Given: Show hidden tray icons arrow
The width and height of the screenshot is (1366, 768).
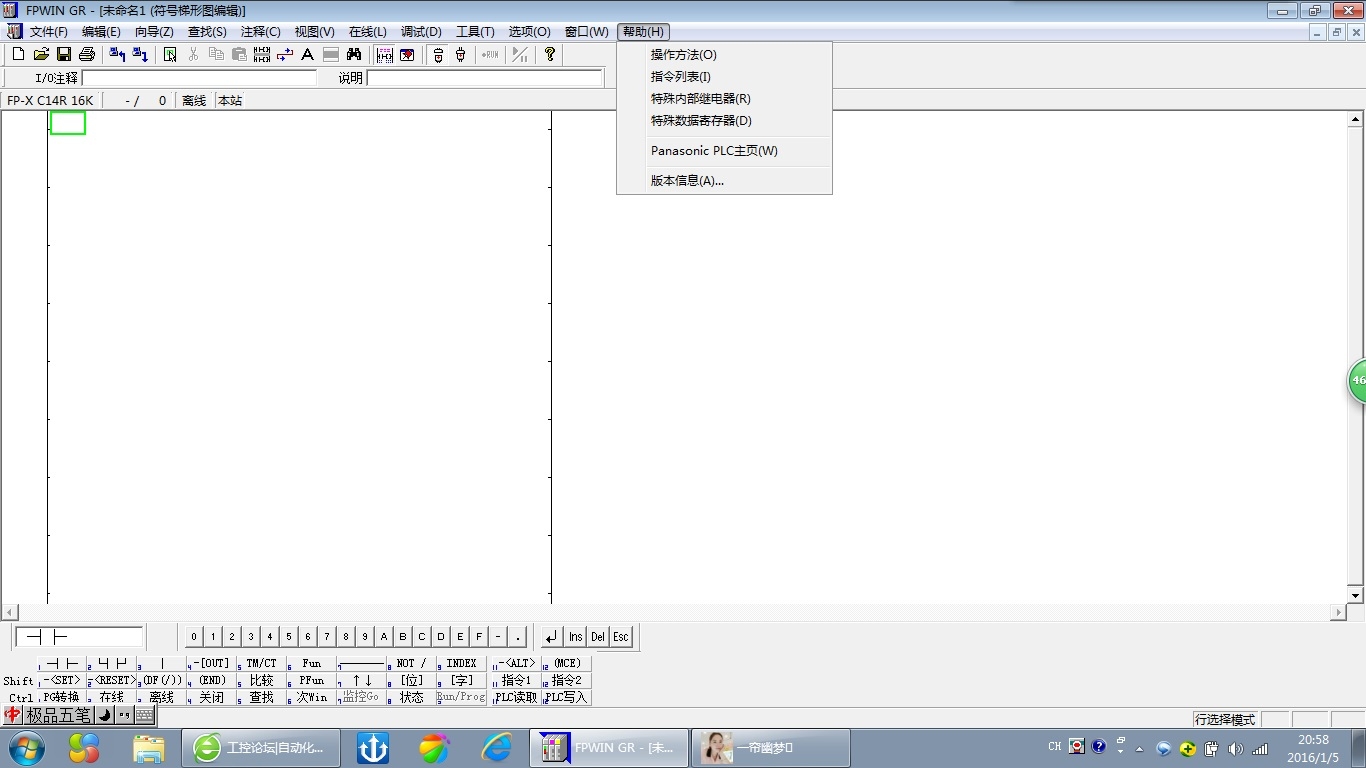Looking at the screenshot, I should tap(1139, 748).
